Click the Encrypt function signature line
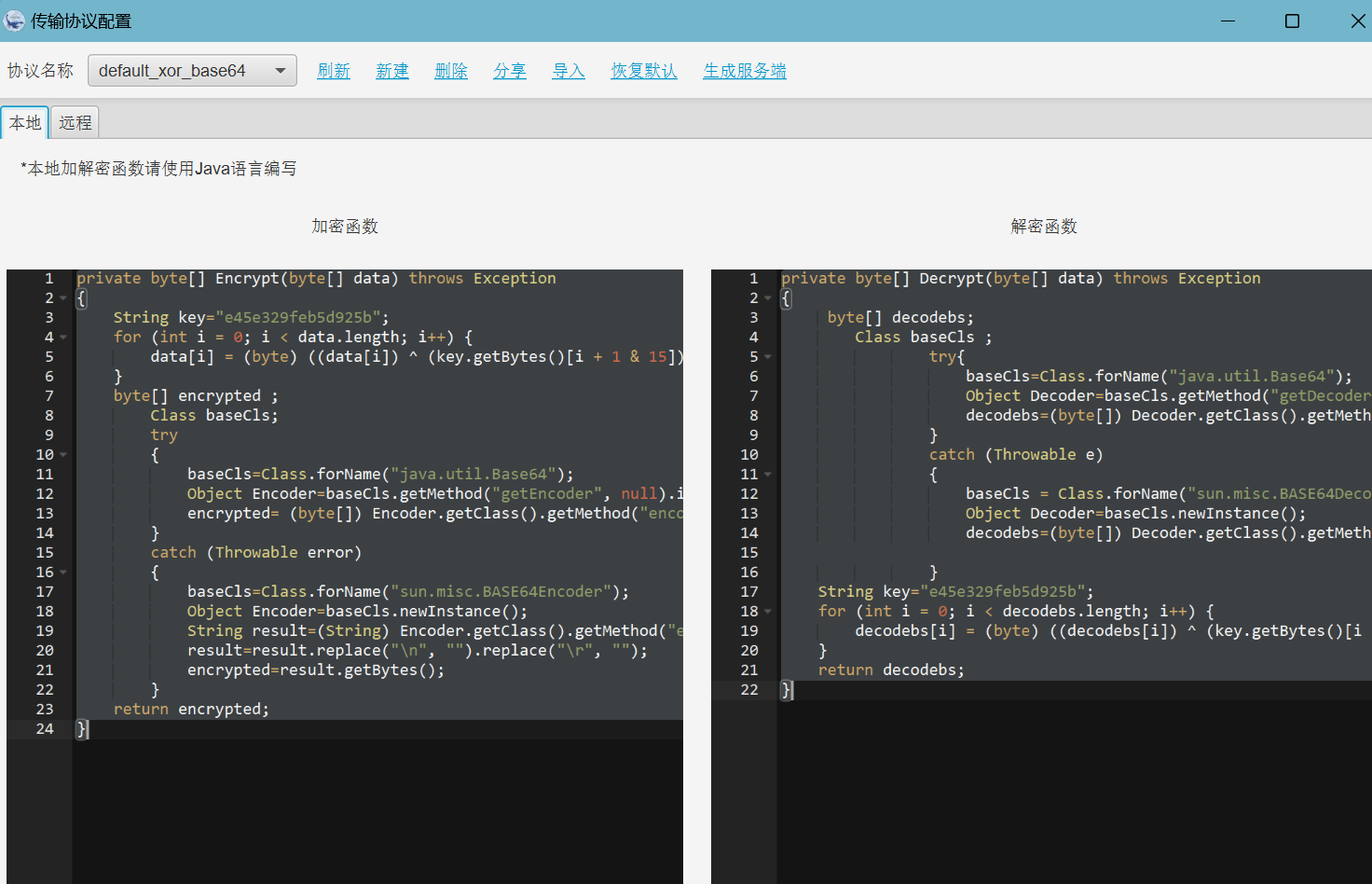This screenshot has width=1372, height=884. [x=316, y=279]
